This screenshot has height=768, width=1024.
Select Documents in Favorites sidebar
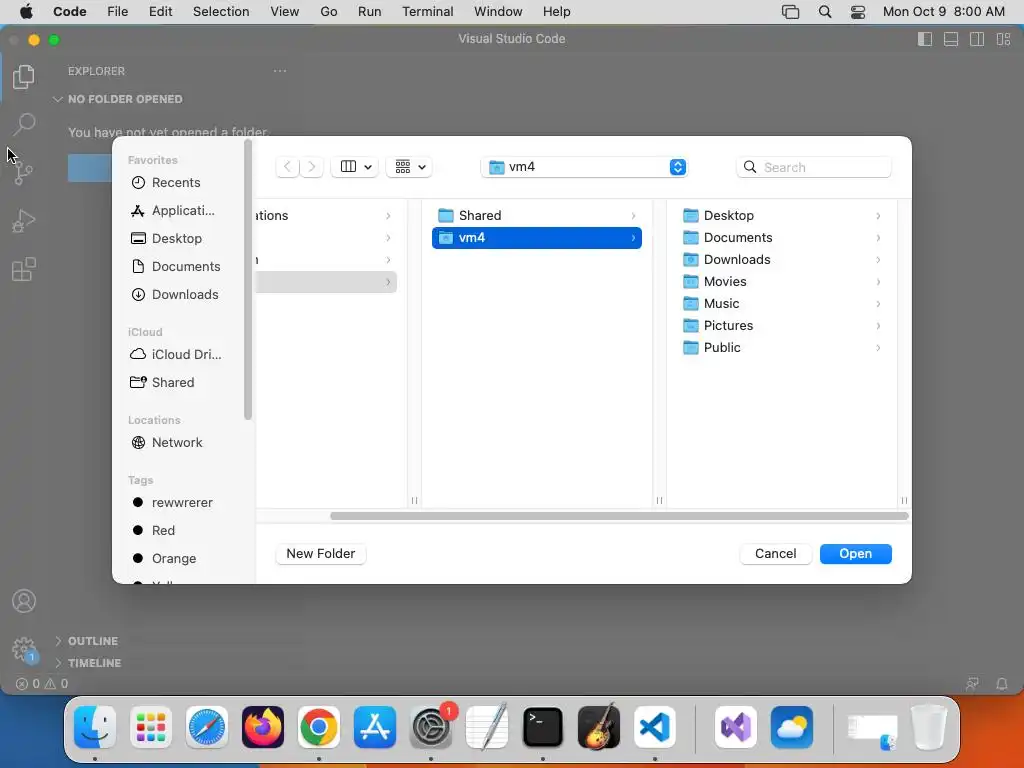pyautogui.click(x=176, y=266)
